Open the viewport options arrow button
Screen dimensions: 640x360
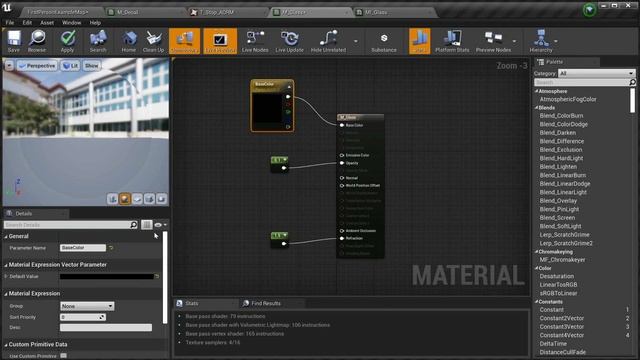9,66
